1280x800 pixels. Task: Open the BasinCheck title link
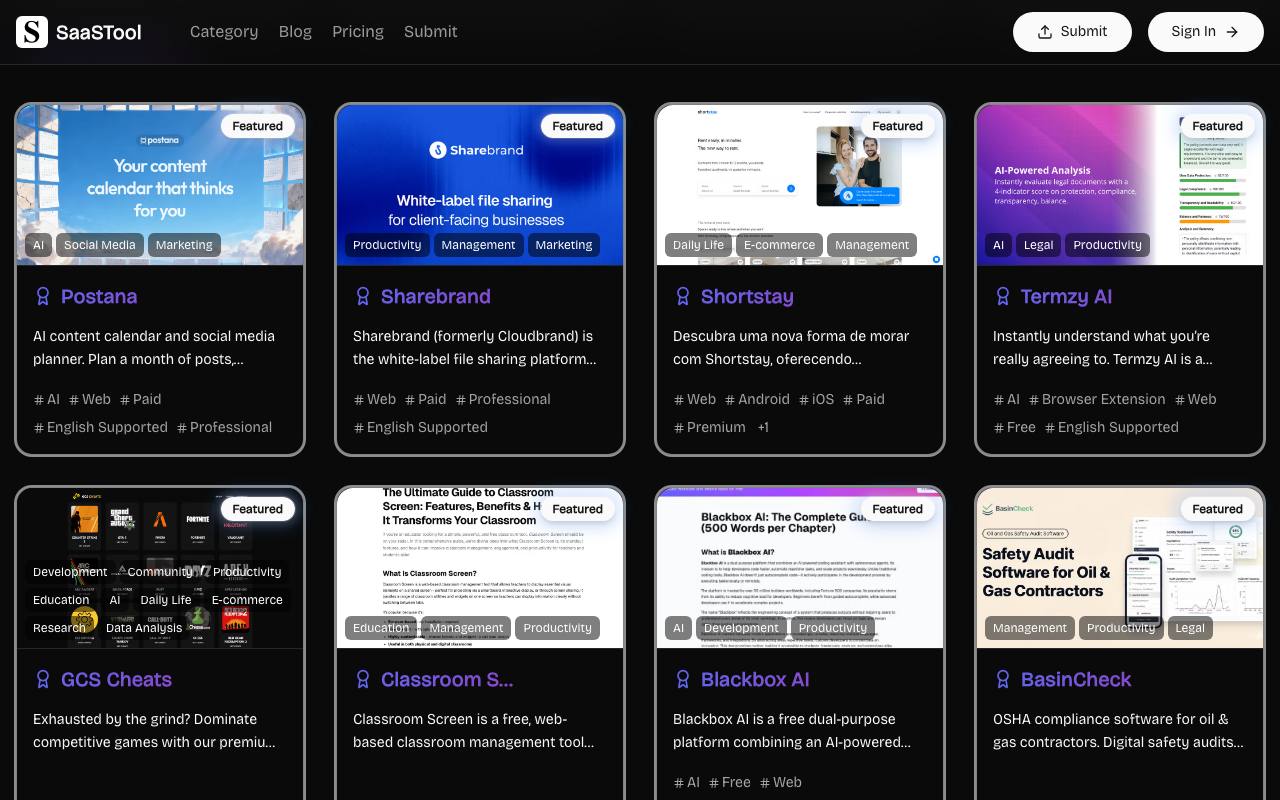tap(1076, 679)
